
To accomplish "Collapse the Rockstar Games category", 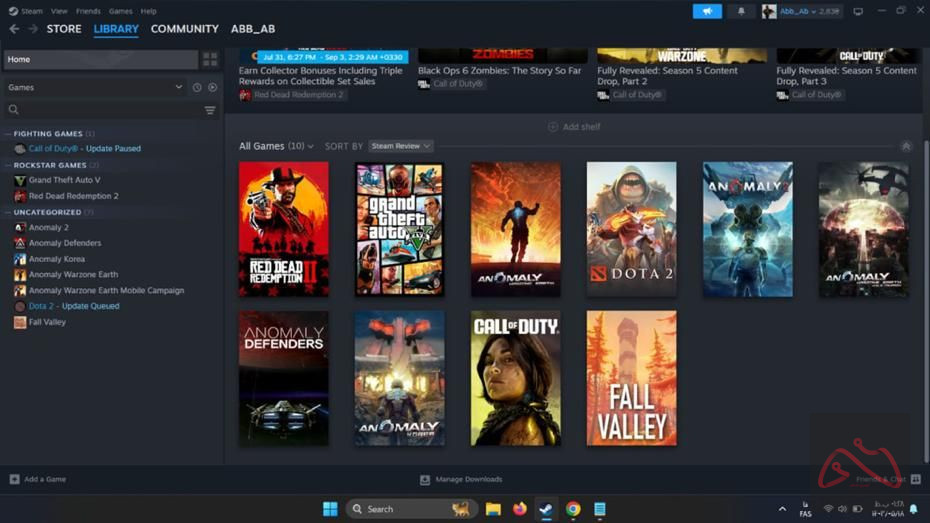I will (8, 165).
